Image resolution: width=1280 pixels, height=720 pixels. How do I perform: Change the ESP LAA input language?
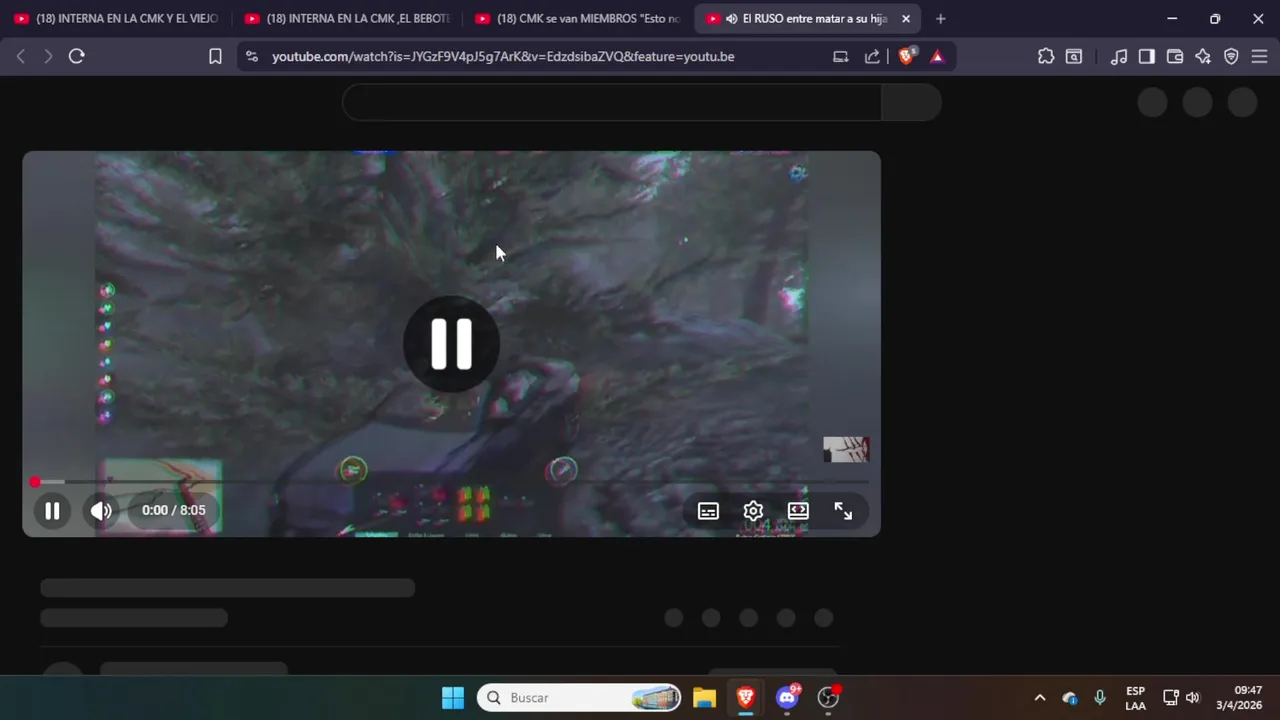coord(1135,698)
